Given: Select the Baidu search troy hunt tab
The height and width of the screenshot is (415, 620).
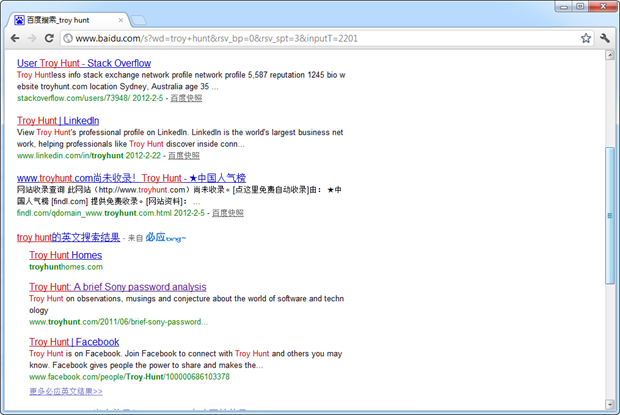Looking at the screenshot, I should pyautogui.click(x=67, y=20).
